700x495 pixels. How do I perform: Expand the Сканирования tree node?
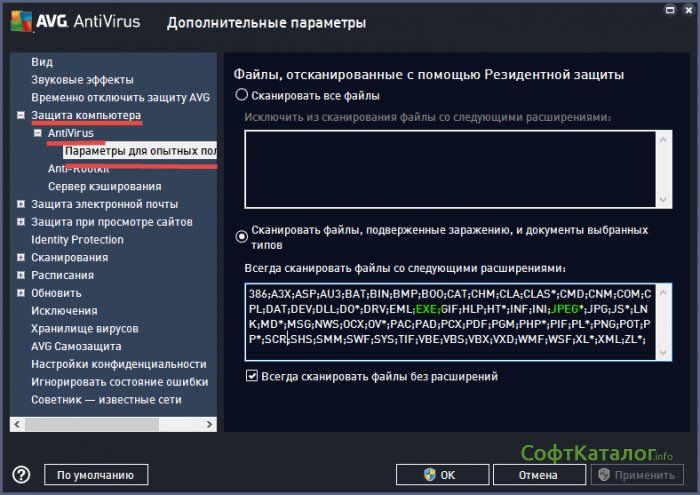click(x=21, y=258)
